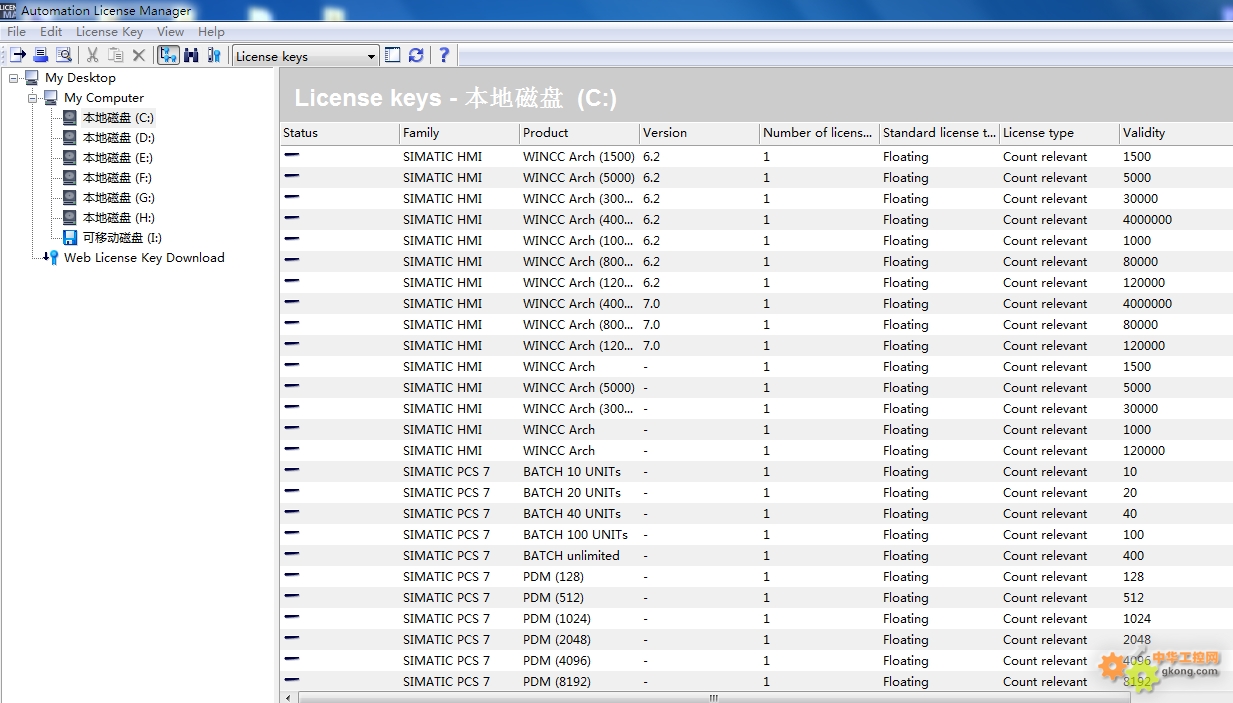Screen dimensions: 1233x703
Task: Select My Computer in the tree
Action: 104,98
